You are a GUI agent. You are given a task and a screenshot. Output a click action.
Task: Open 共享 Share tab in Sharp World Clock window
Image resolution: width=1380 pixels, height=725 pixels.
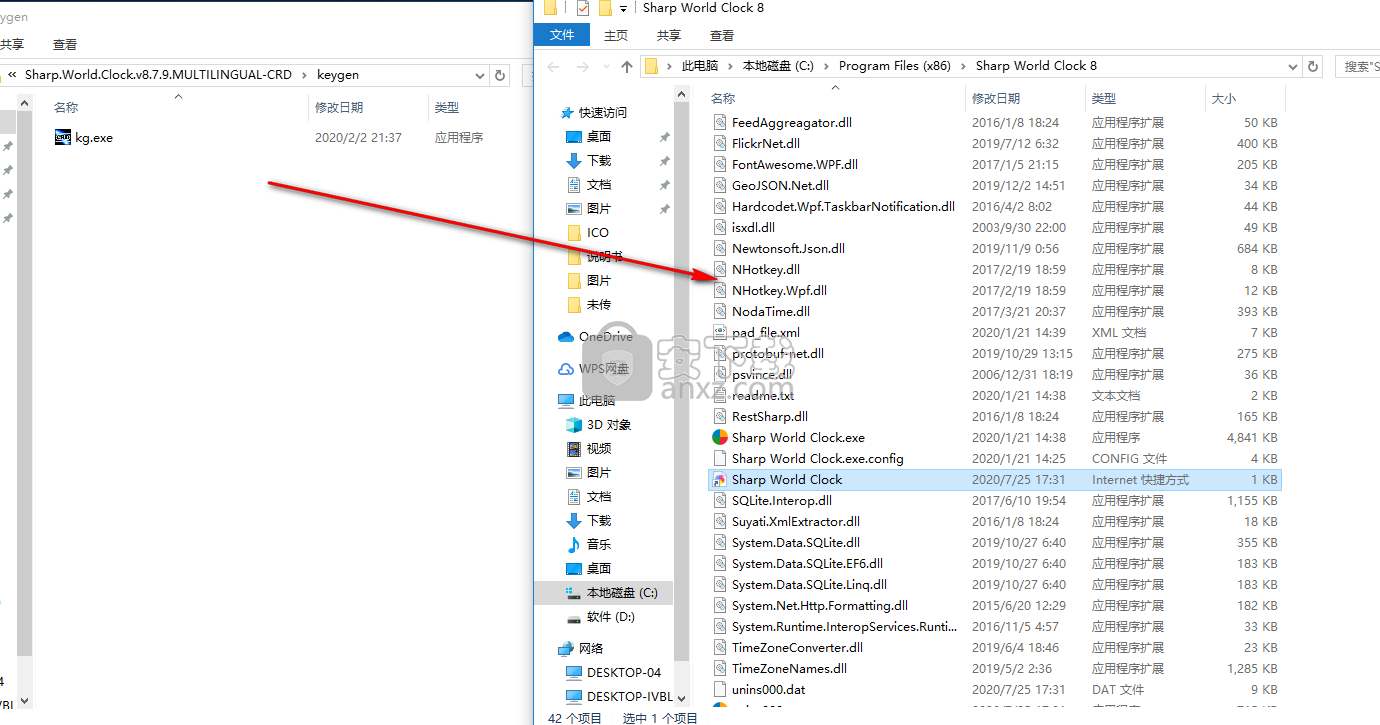click(x=669, y=35)
